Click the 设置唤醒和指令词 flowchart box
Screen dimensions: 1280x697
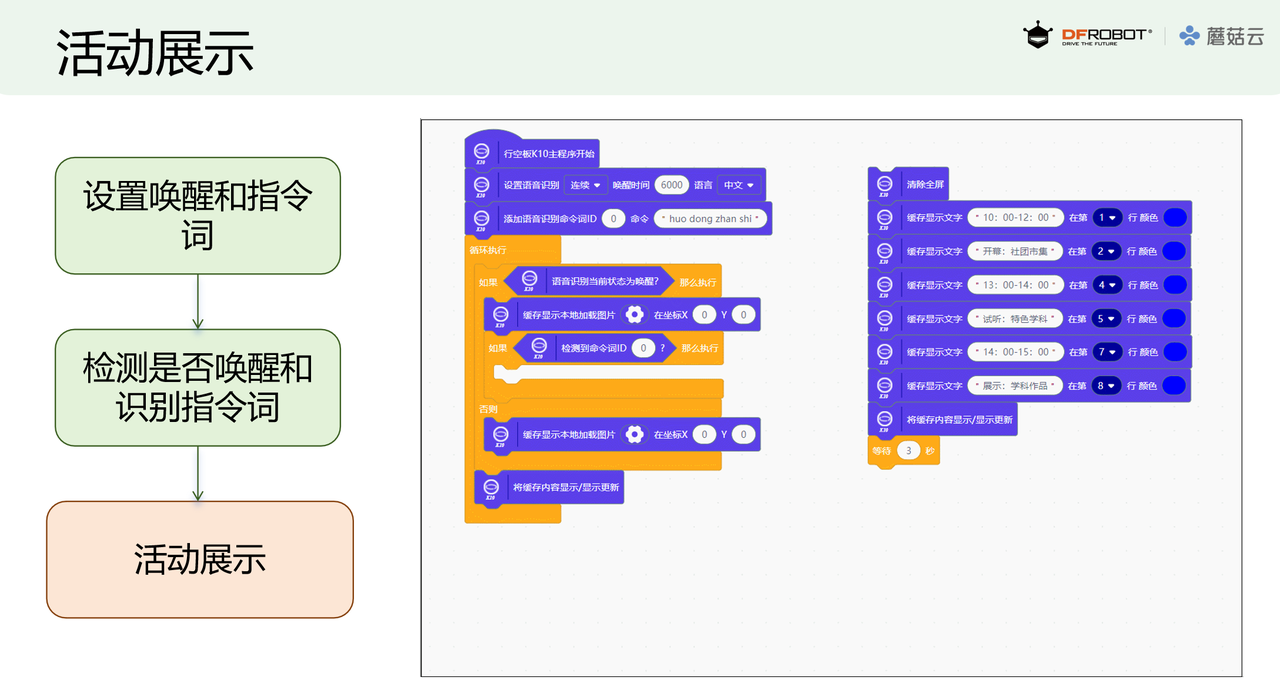(198, 215)
